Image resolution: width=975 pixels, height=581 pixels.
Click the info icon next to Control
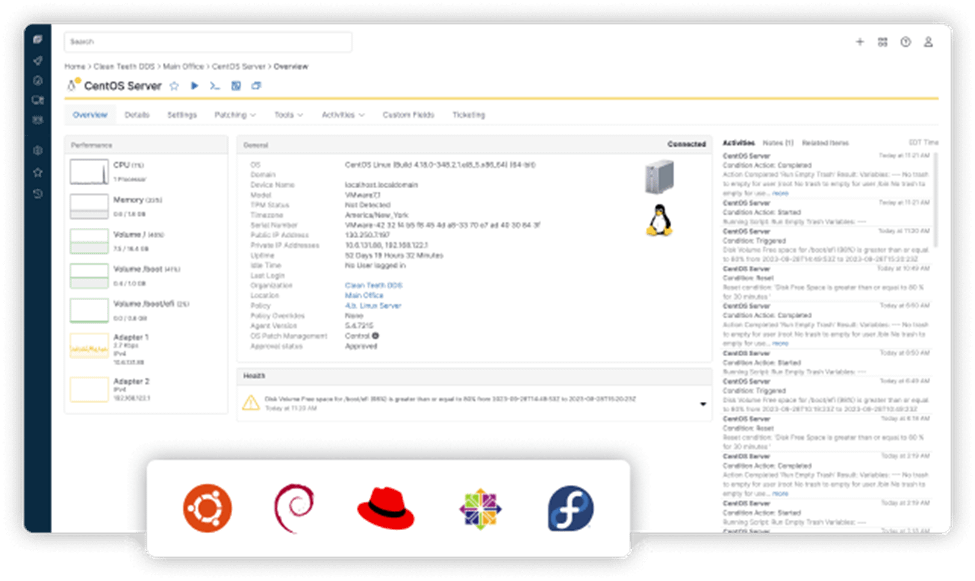[376, 336]
